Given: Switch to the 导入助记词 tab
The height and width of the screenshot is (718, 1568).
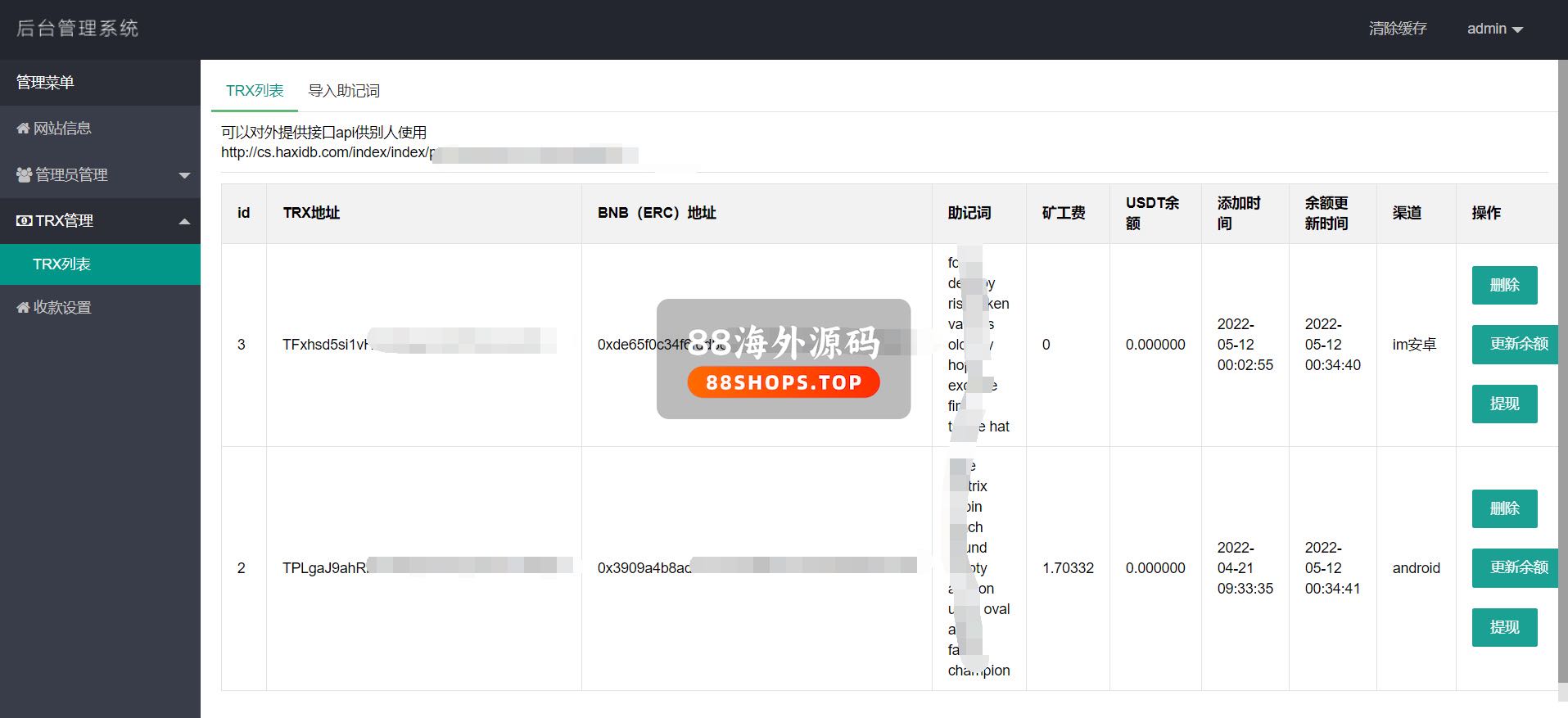Looking at the screenshot, I should coord(344,91).
